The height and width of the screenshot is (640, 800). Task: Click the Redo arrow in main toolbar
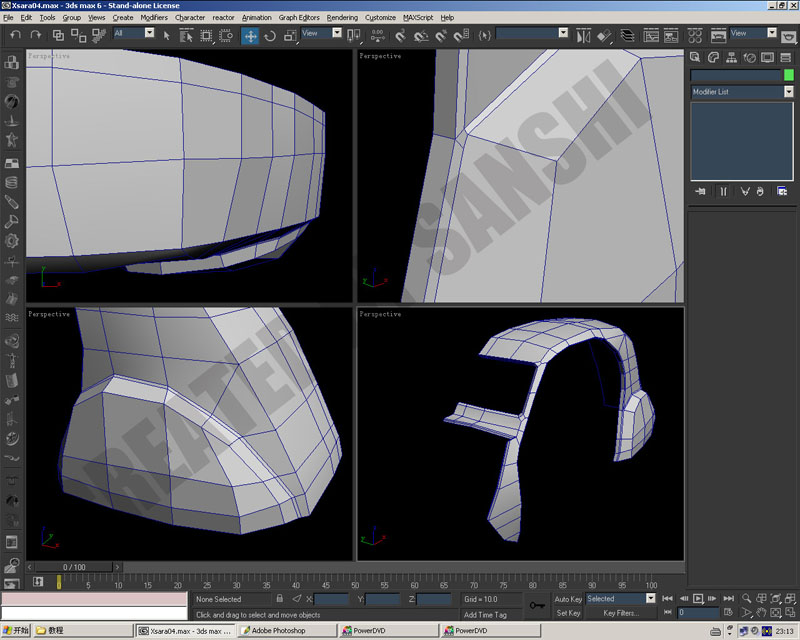point(35,35)
